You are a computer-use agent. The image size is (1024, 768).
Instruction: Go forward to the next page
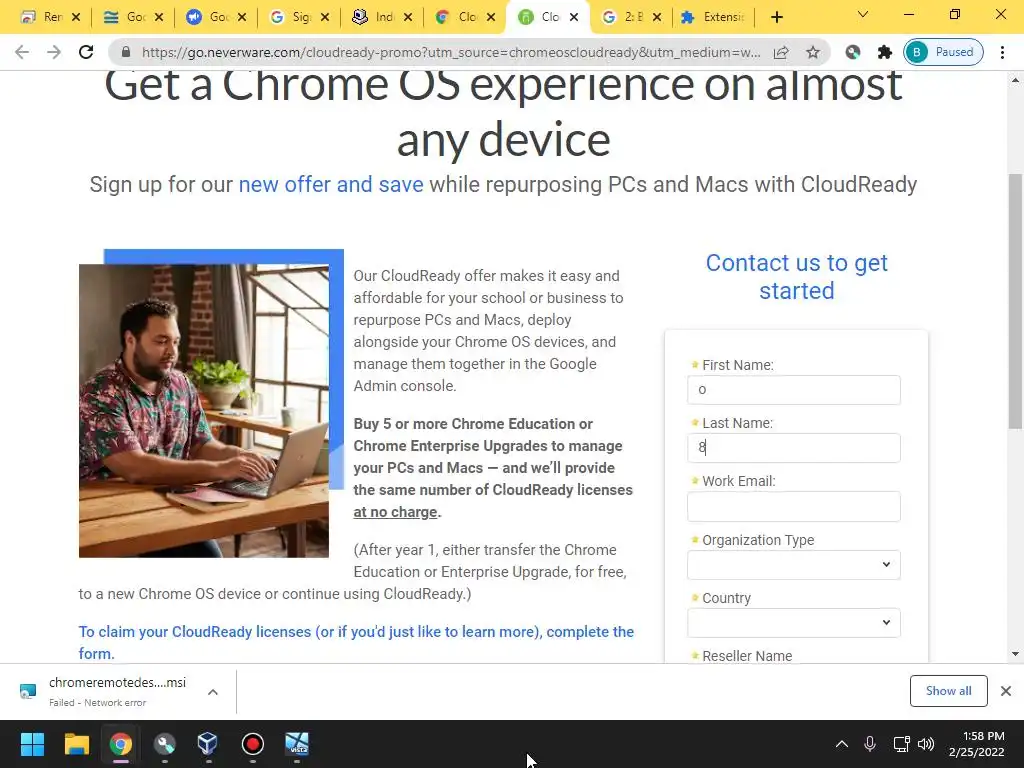pos(54,52)
